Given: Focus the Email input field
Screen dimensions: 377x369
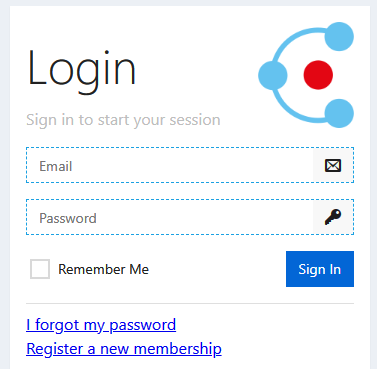Looking at the screenshot, I should click(x=170, y=165).
